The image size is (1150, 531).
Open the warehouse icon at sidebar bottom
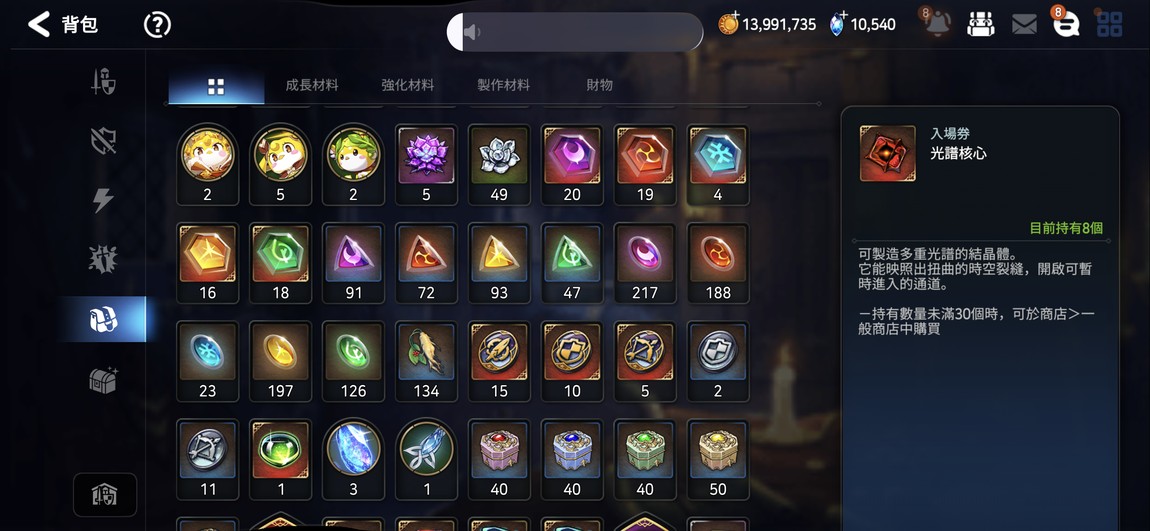[x=104, y=495]
